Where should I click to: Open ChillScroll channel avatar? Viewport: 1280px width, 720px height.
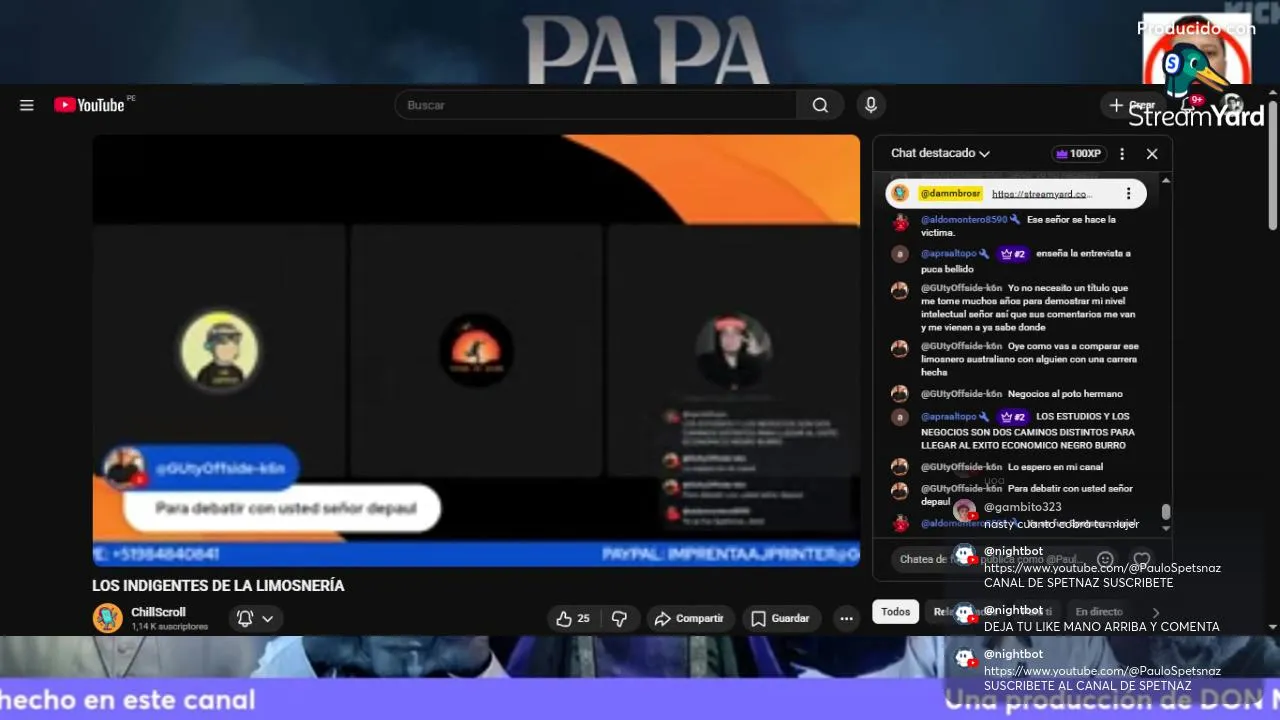108,618
